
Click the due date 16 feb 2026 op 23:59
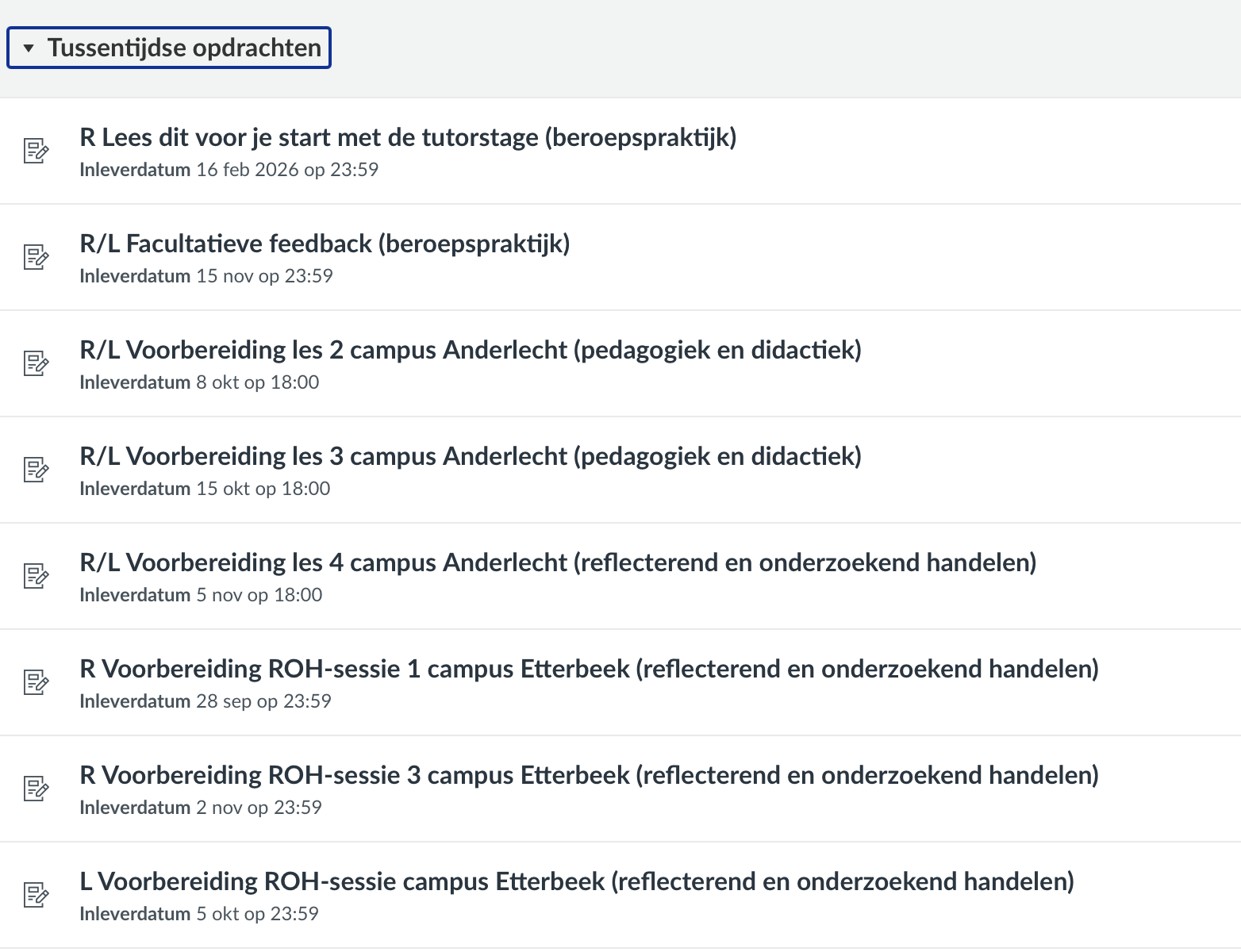(x=287, y=170)
